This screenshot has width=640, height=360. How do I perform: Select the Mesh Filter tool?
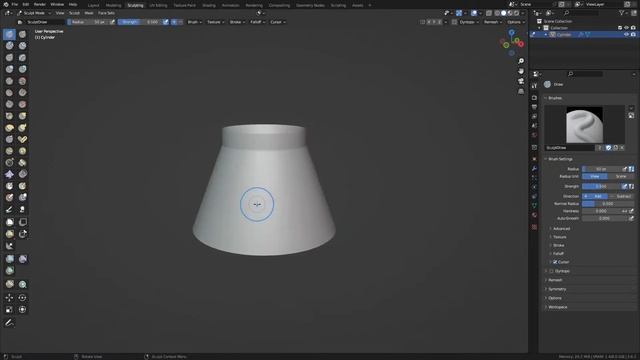click(x=9, y=259)
